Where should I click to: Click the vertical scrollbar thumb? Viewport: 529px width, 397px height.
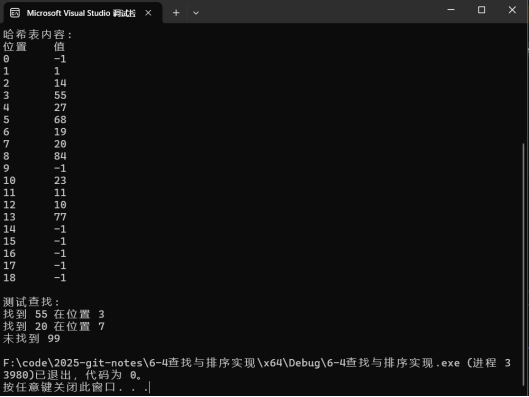coord(523,265)
